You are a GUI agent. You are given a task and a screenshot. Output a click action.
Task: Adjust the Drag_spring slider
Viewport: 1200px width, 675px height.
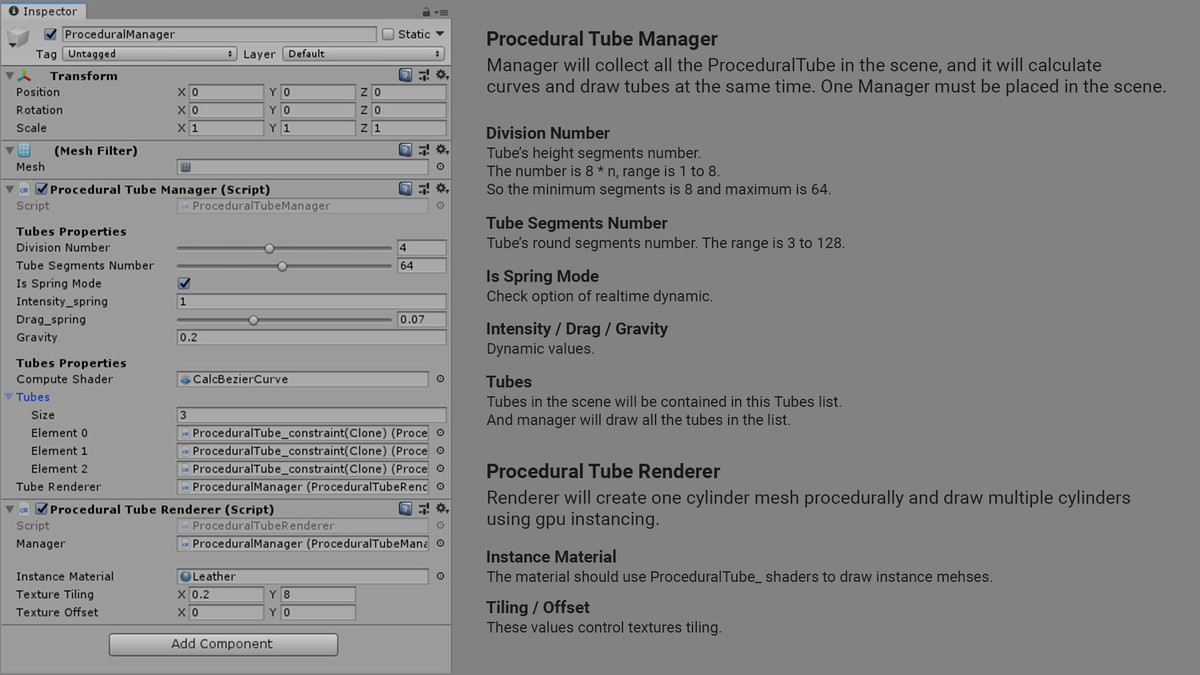(284, 319)
